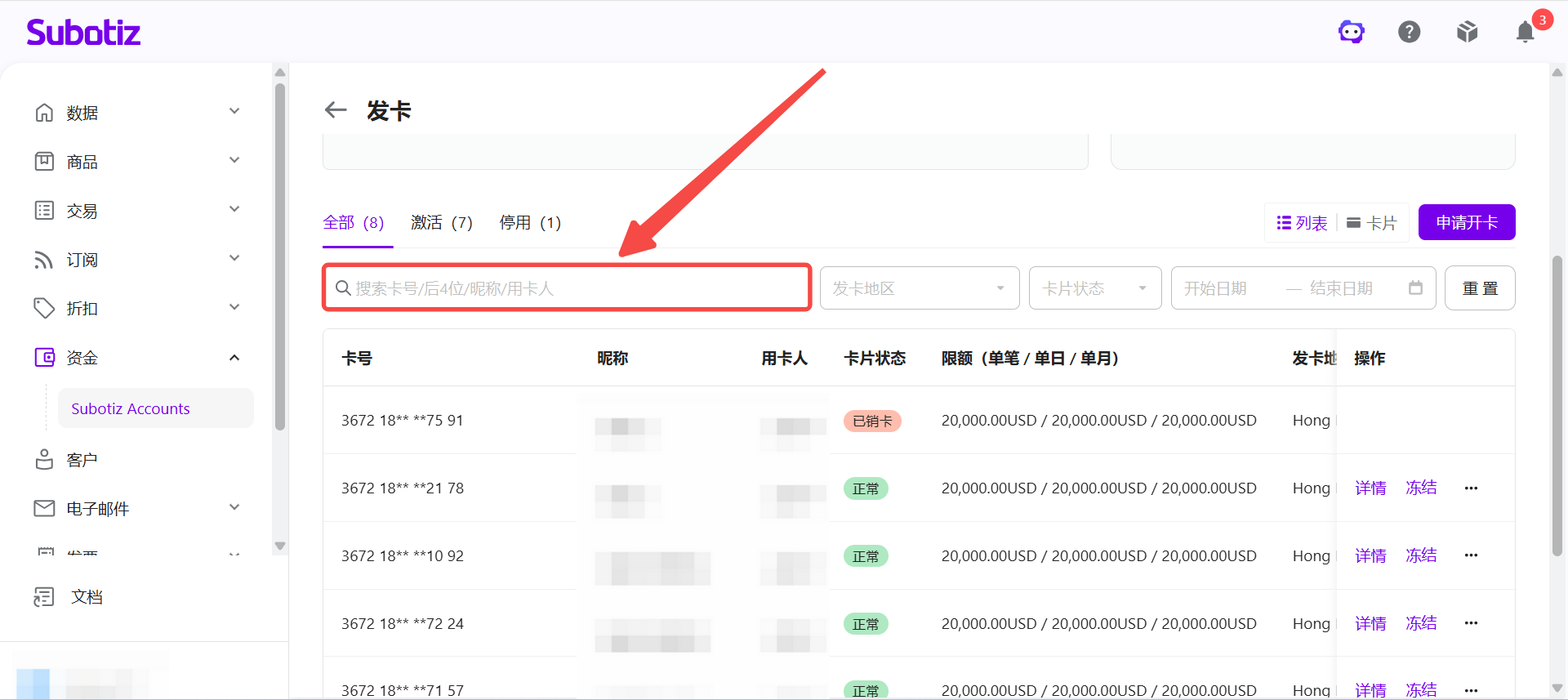Expand the 数据 menu chevron
Screen dimensions: 1568x700
click(234, 111)
